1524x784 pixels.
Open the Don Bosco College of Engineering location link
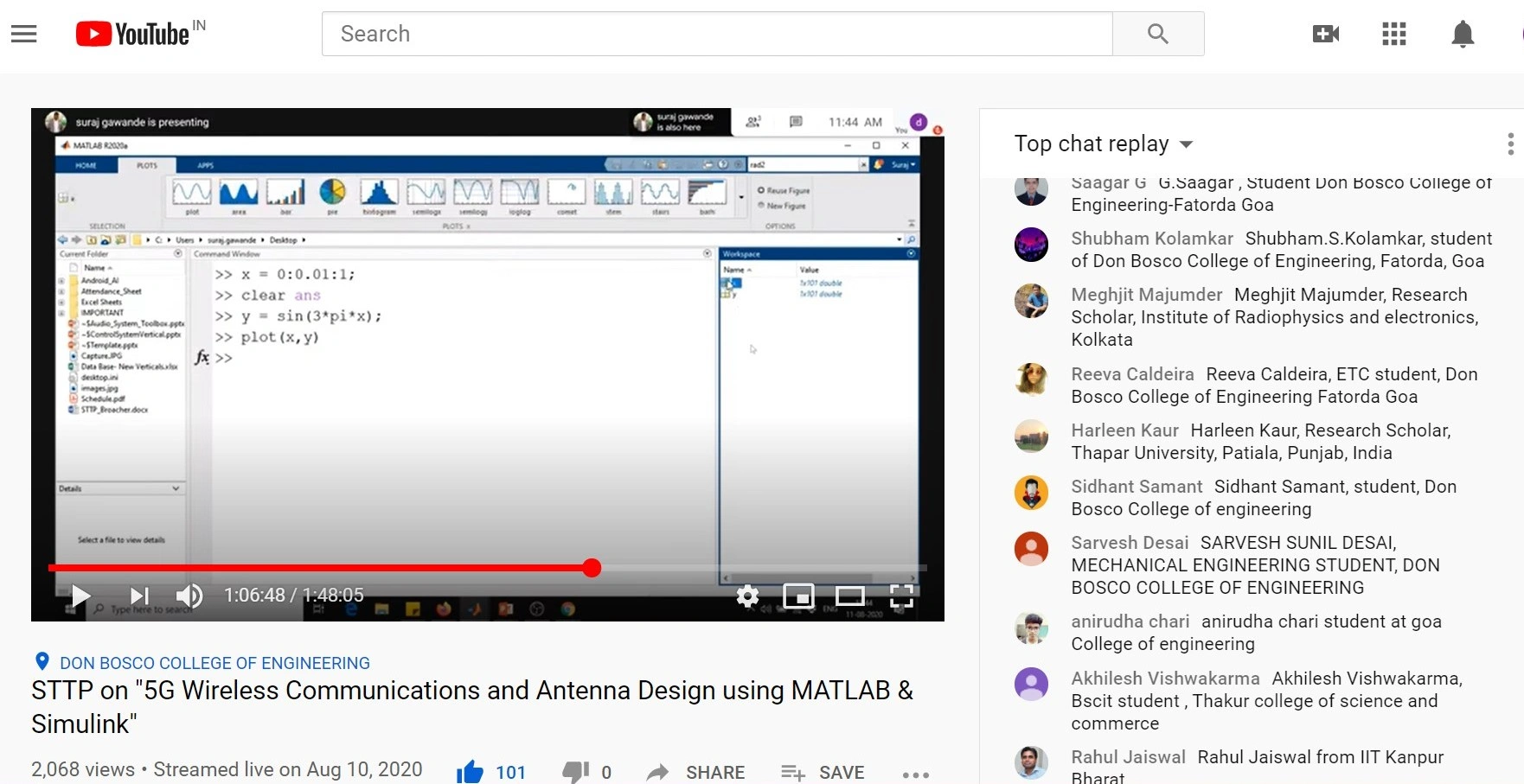pyautogui.click(x=215, y=663)
